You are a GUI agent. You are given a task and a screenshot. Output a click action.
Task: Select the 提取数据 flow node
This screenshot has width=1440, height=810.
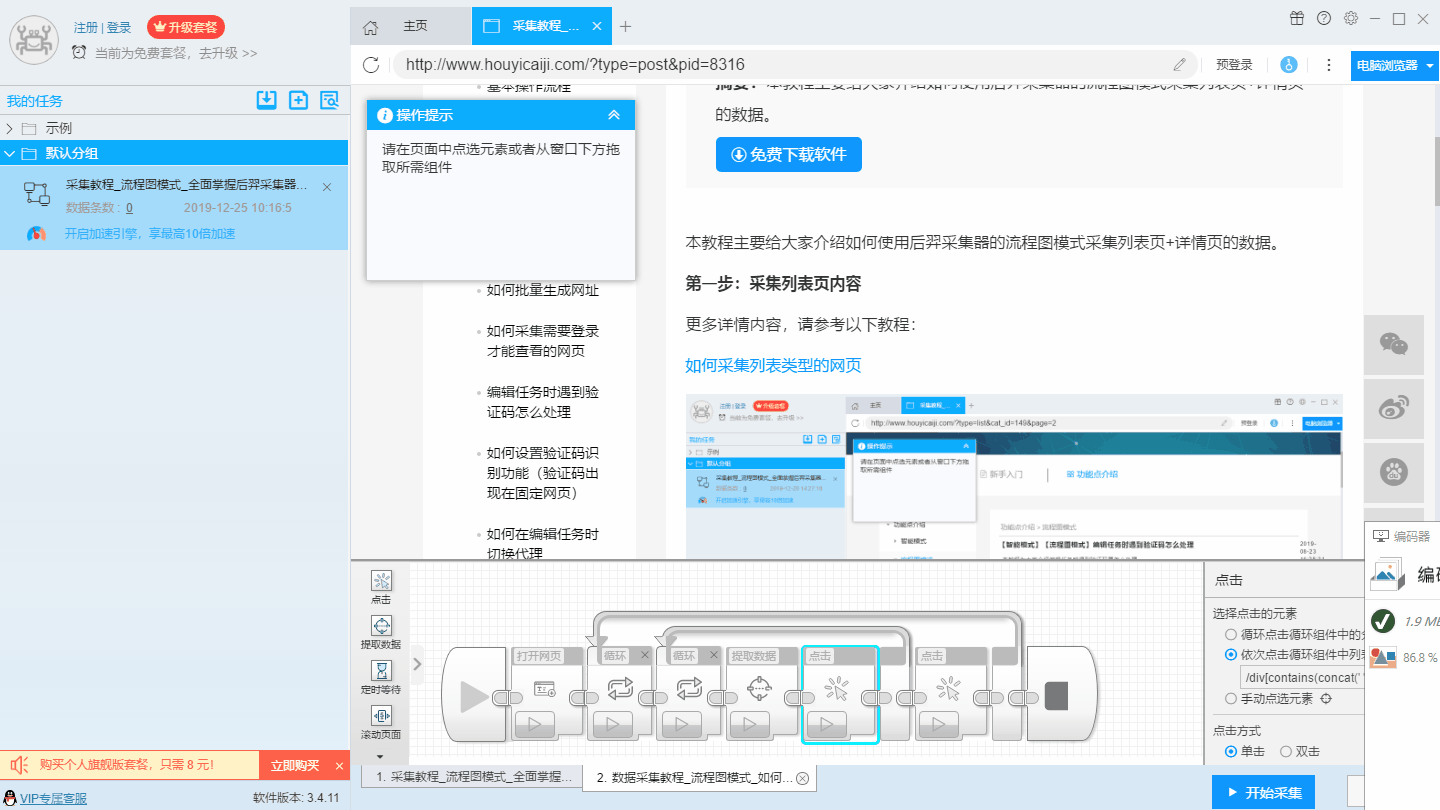(x=761, y=694)
